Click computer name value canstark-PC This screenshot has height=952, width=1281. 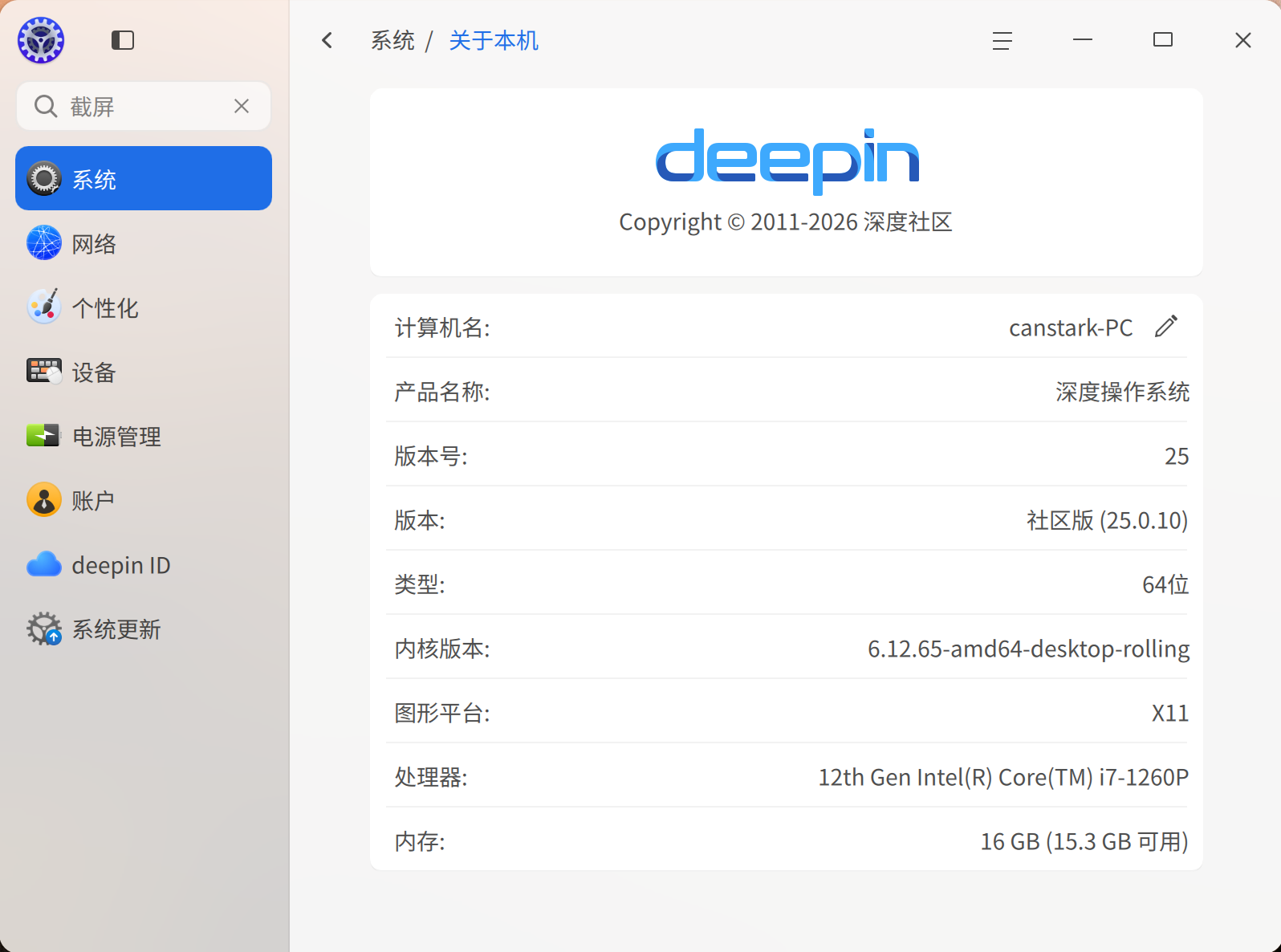click(1071, 328)
